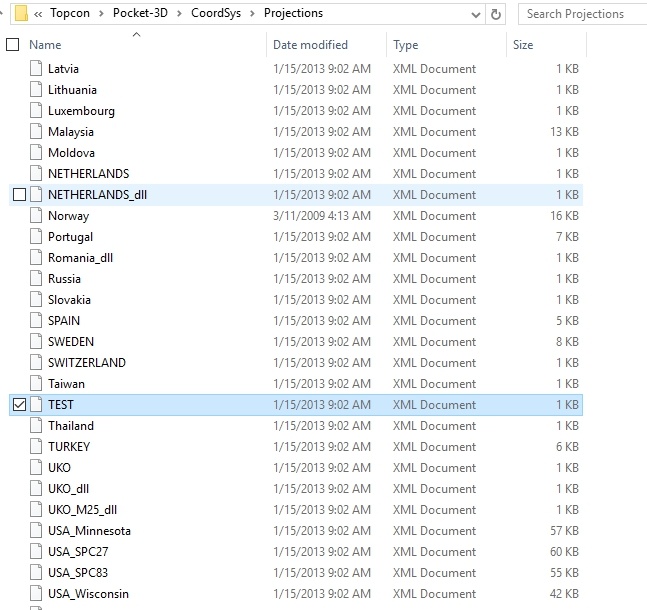The height and width of the screenshot is (610, 647).
Task: Uncheck the TEST file checkbox
Action: pyautogui.click(x=19, y=405)
